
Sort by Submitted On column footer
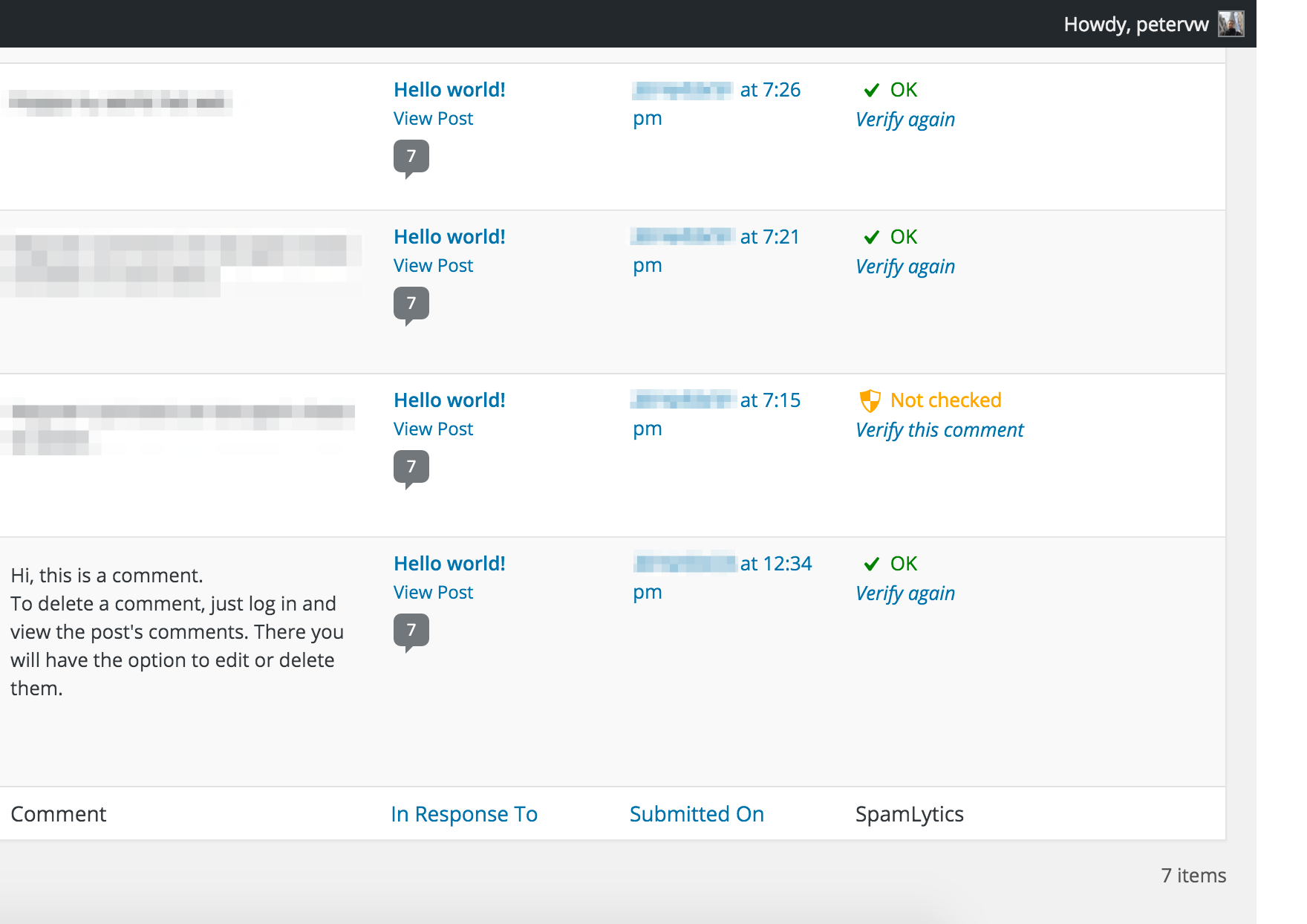[697, 814]
